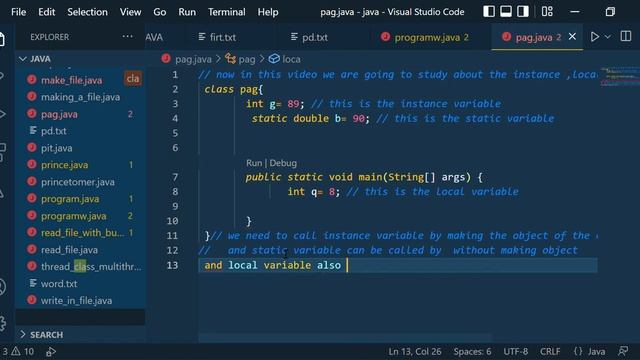Click the editor minimap
The image size is (640, 360).
(x=620, y=77)
